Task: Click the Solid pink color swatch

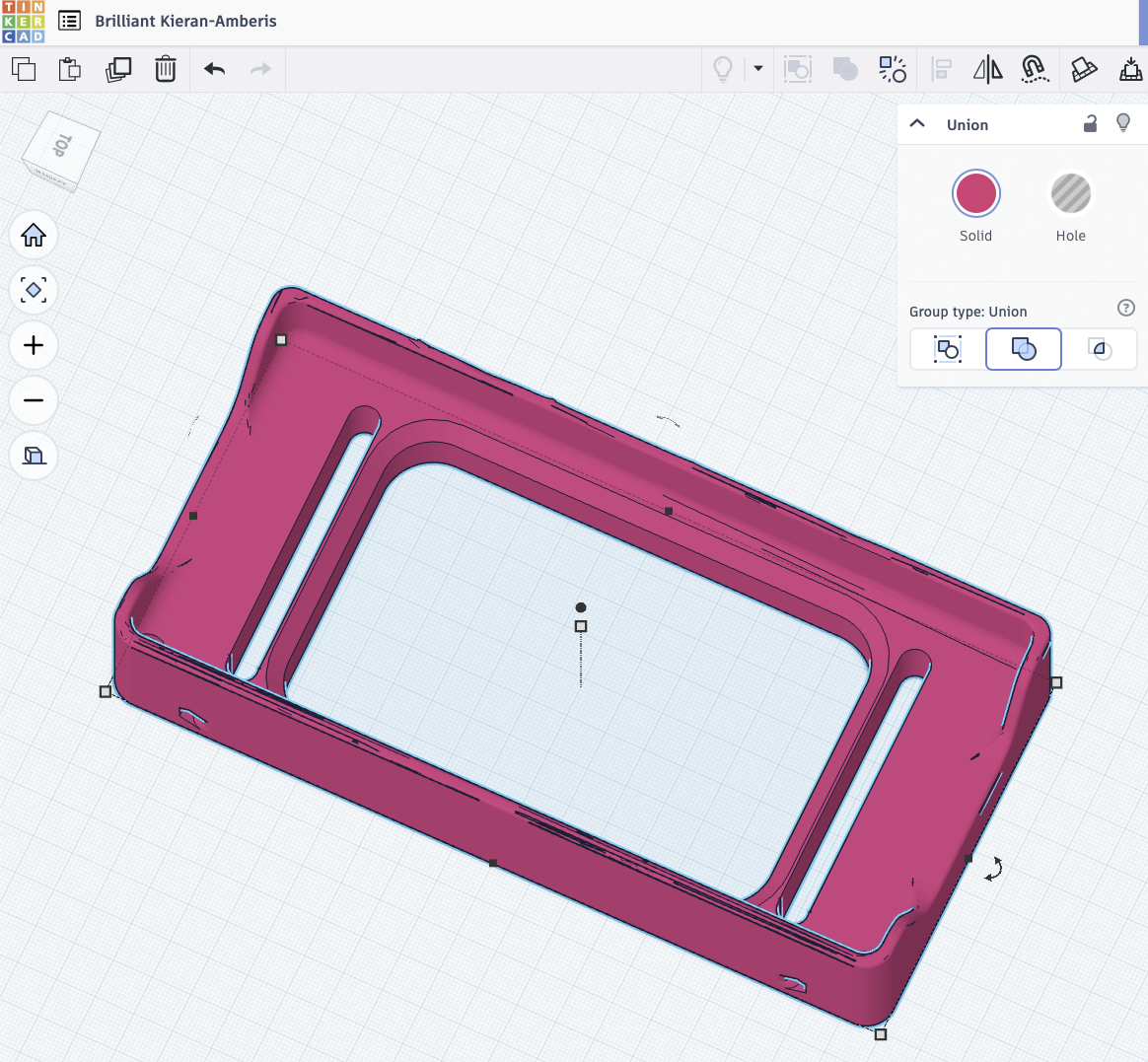Action: click(975, 193)
